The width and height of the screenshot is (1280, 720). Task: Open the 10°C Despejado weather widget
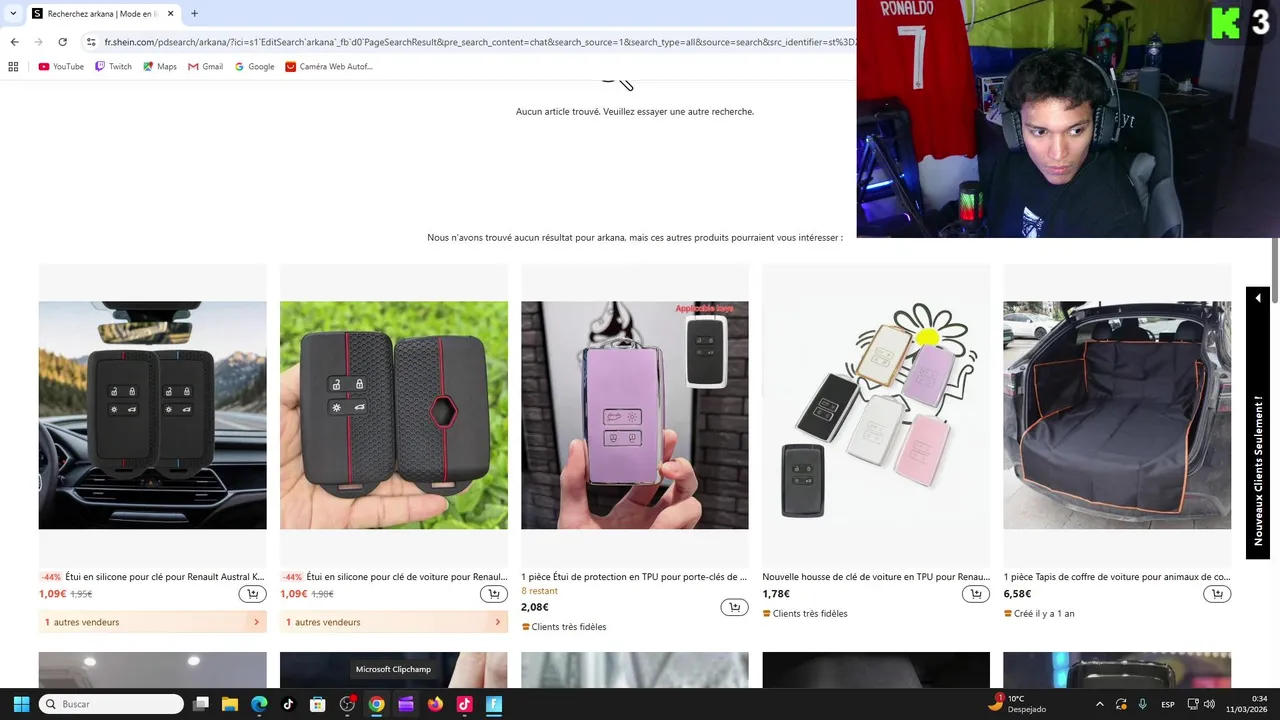tap(1017, 704)
